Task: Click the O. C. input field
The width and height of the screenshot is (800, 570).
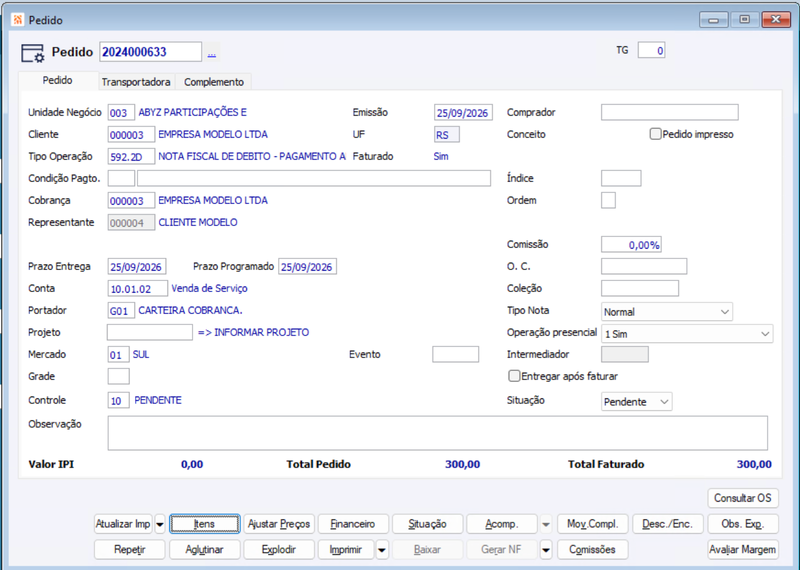Action: (x=644, y=266)
